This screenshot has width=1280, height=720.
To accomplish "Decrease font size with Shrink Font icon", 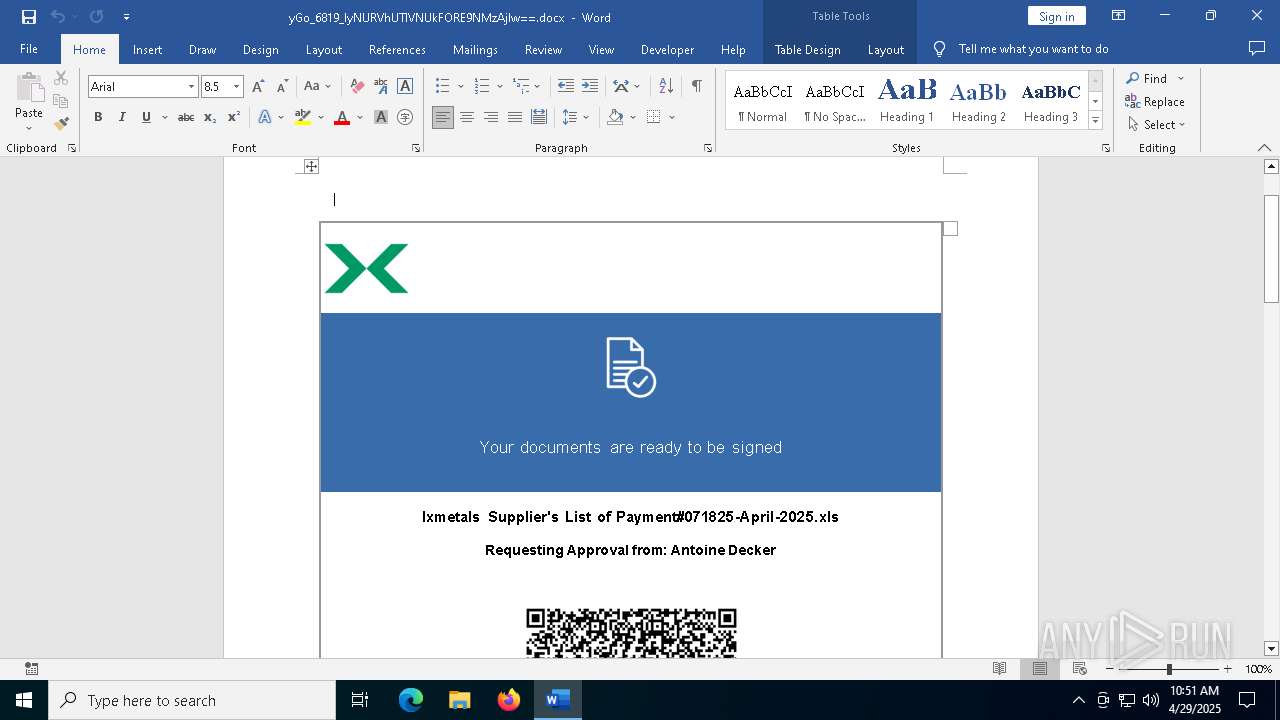I will [282, 87].
